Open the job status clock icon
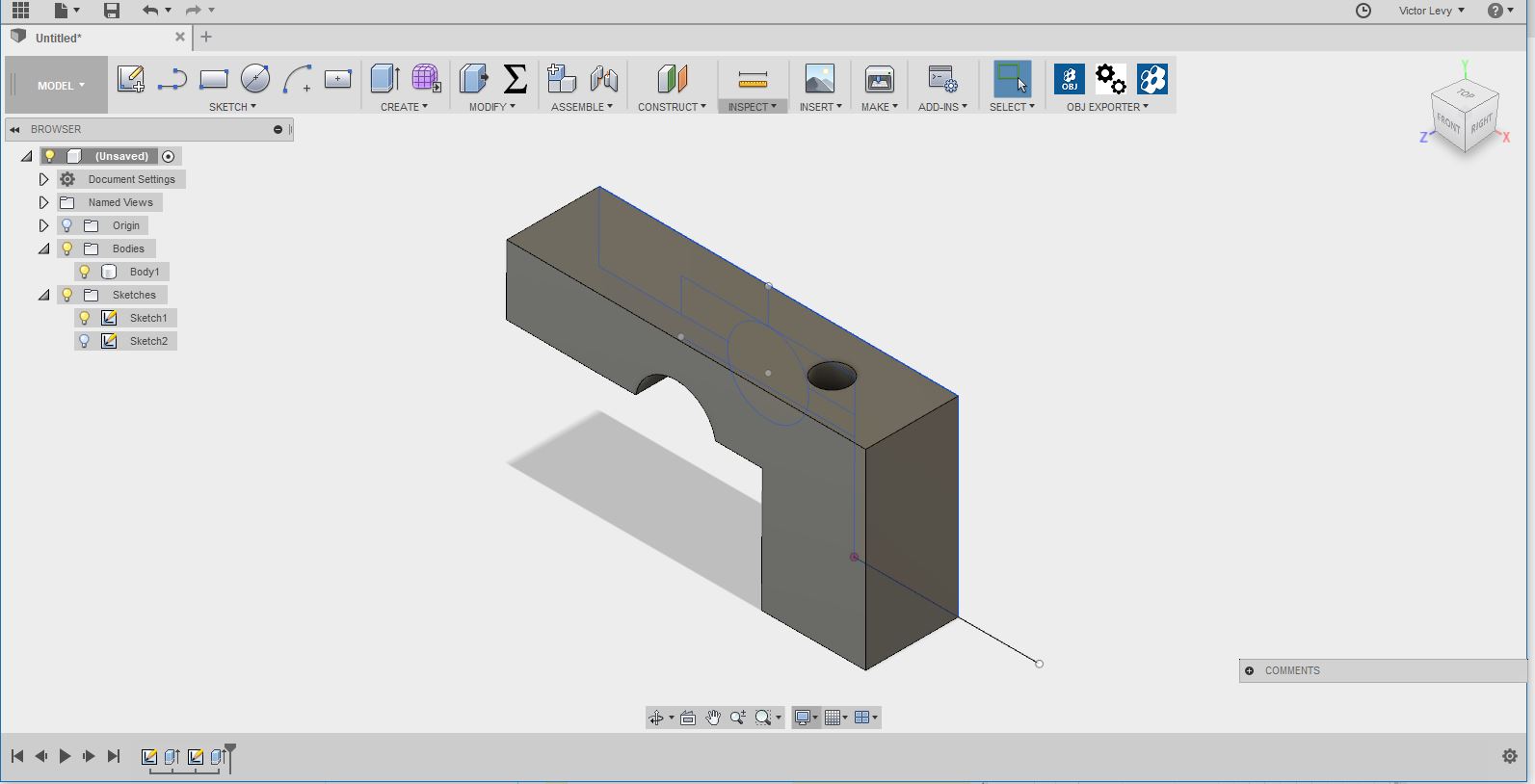1535x784 pixels. (1363, 11)
